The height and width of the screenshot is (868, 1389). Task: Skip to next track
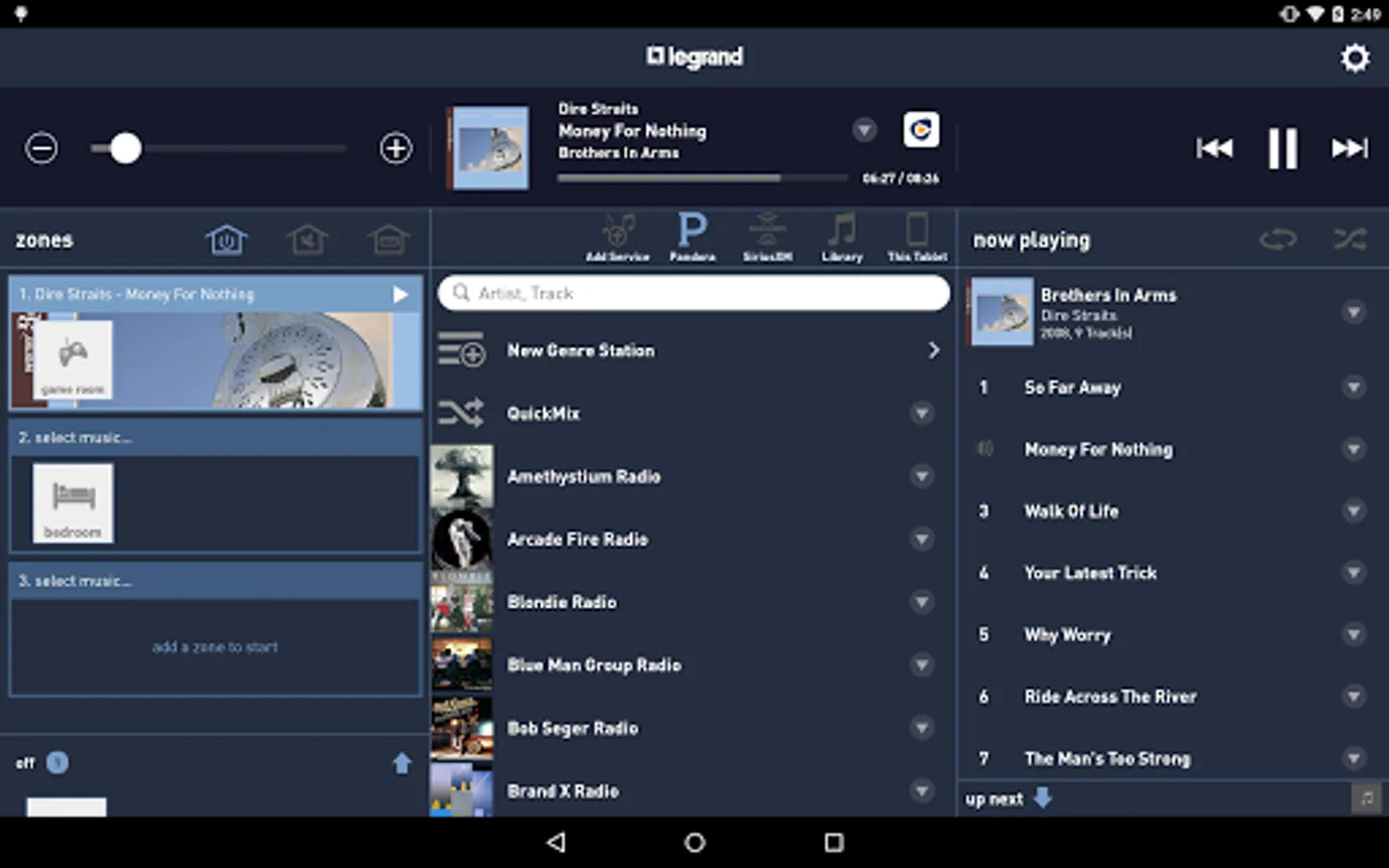point(1349,148)
